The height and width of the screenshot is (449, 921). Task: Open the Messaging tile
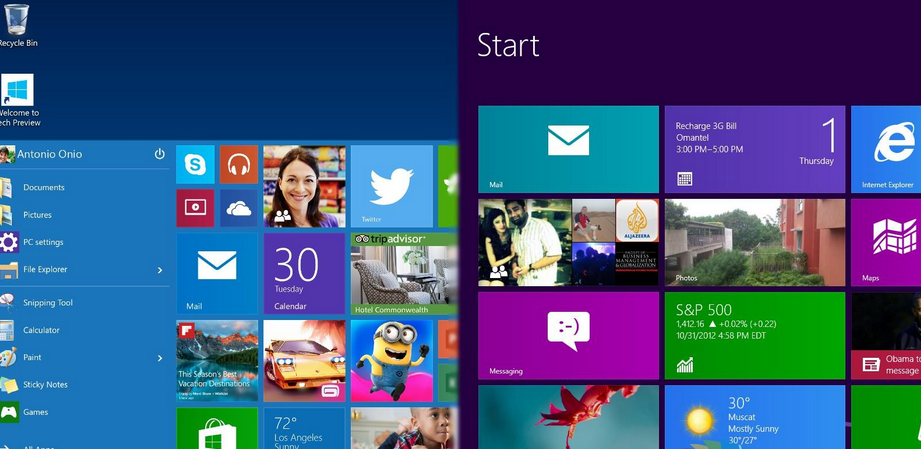[569, 336]
